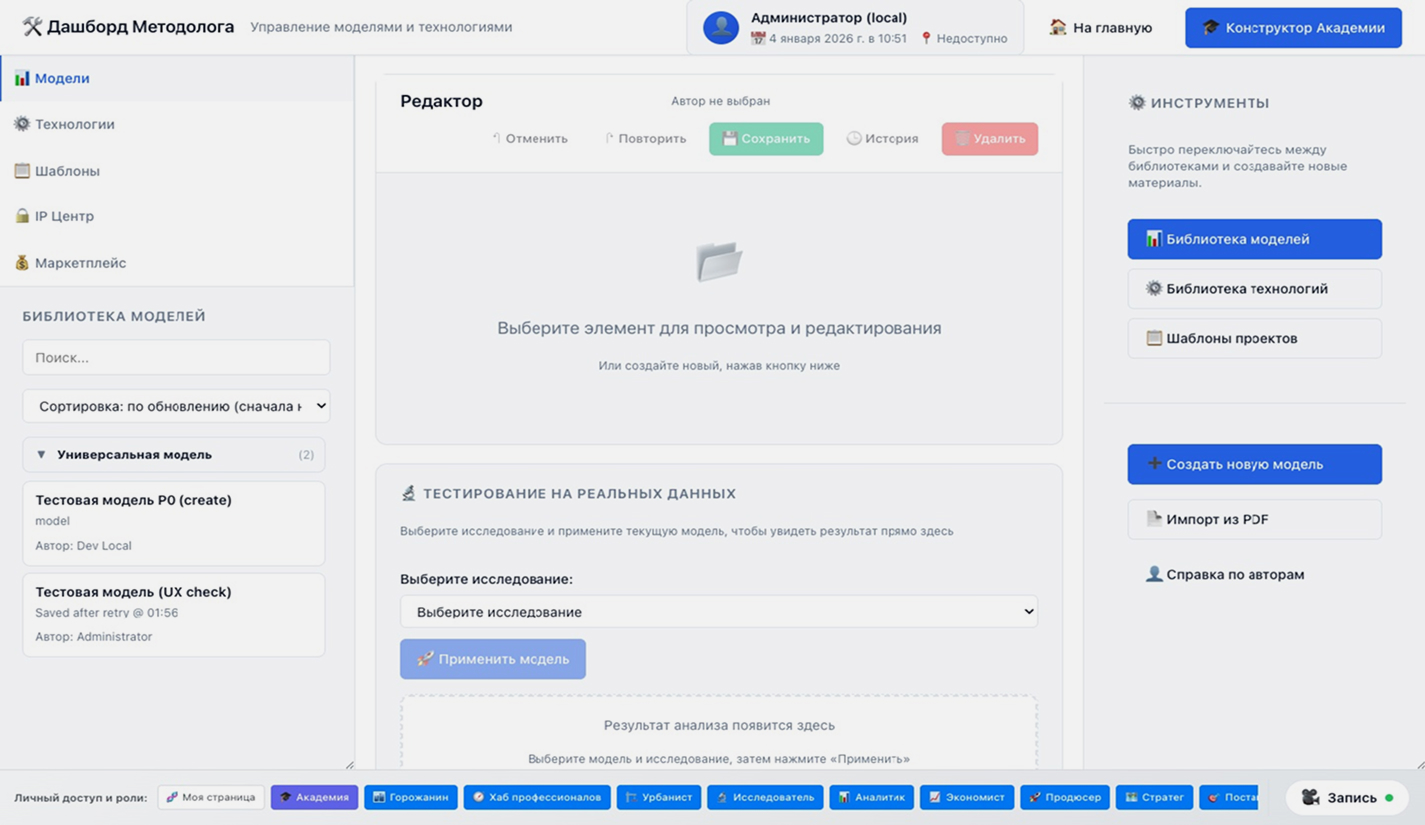1425x825 pixels.
Task: Open the Выберите исследование dropdown
Action: (718, 612)
